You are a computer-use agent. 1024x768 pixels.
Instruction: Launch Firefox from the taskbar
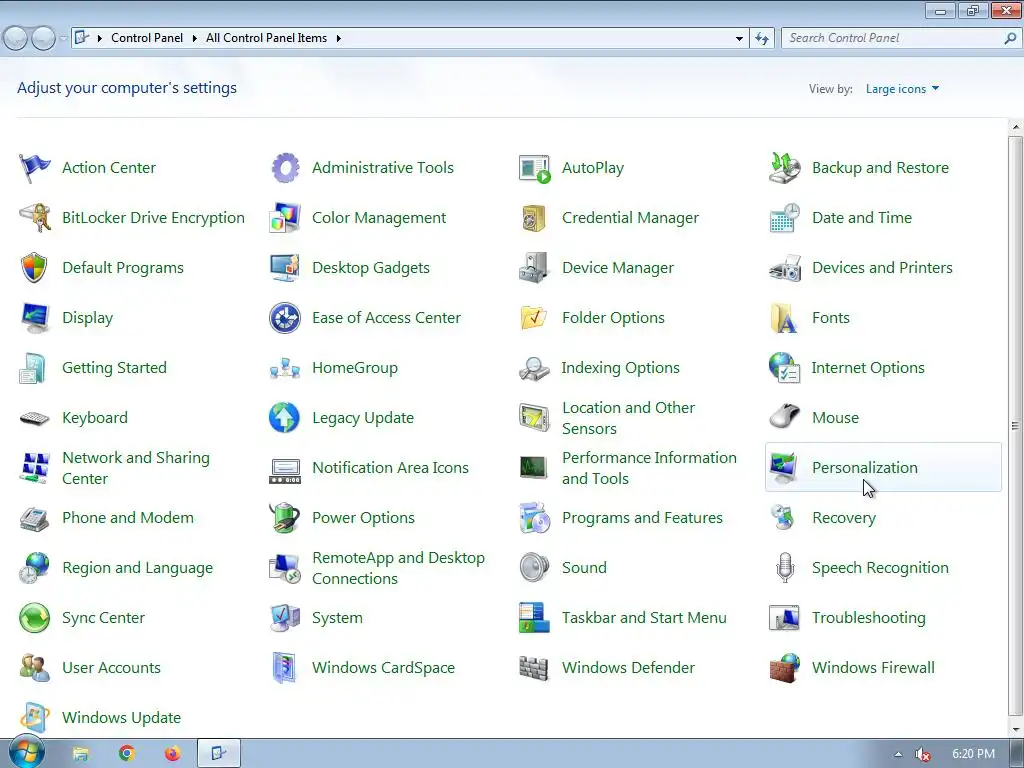click(172, 754)
